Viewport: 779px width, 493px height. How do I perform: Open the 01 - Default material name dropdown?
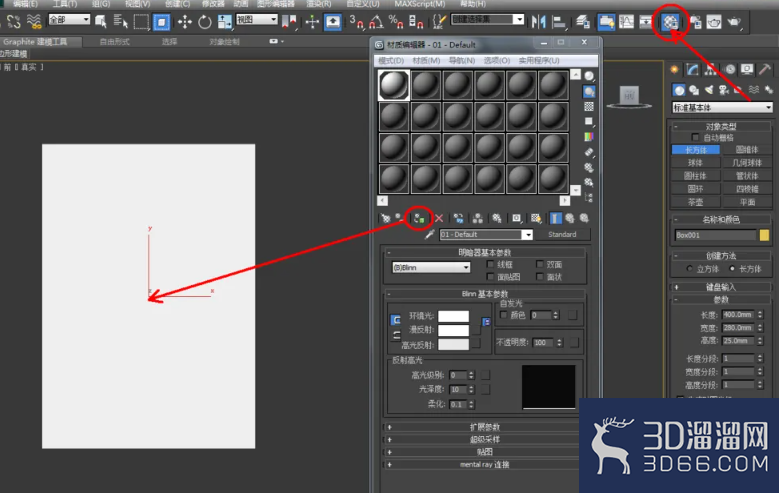coord(486,235)
